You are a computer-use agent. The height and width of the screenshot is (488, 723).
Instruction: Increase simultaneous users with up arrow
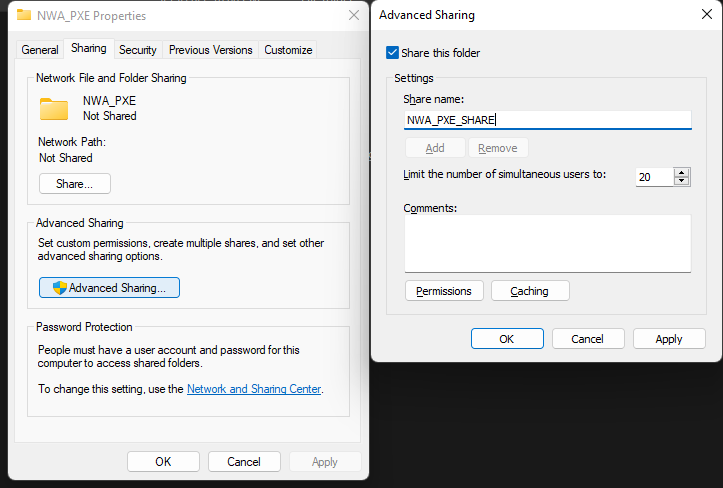(682, 172)
